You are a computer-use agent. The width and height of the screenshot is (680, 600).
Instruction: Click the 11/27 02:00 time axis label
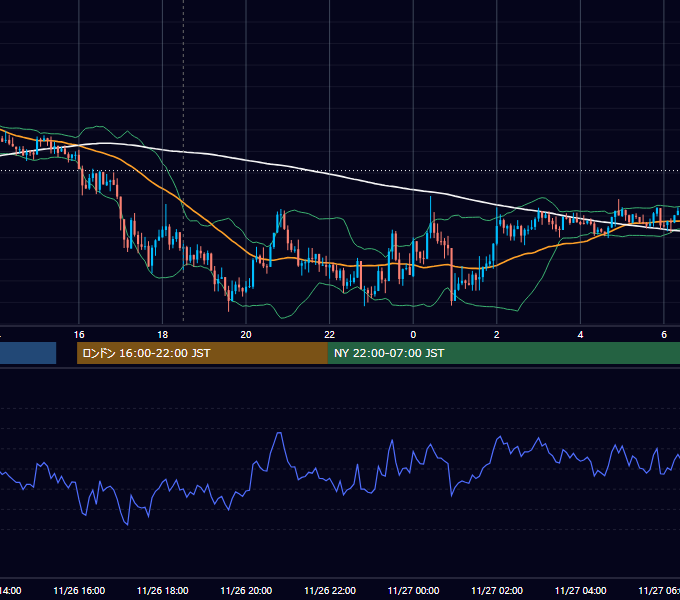(497, 590)
